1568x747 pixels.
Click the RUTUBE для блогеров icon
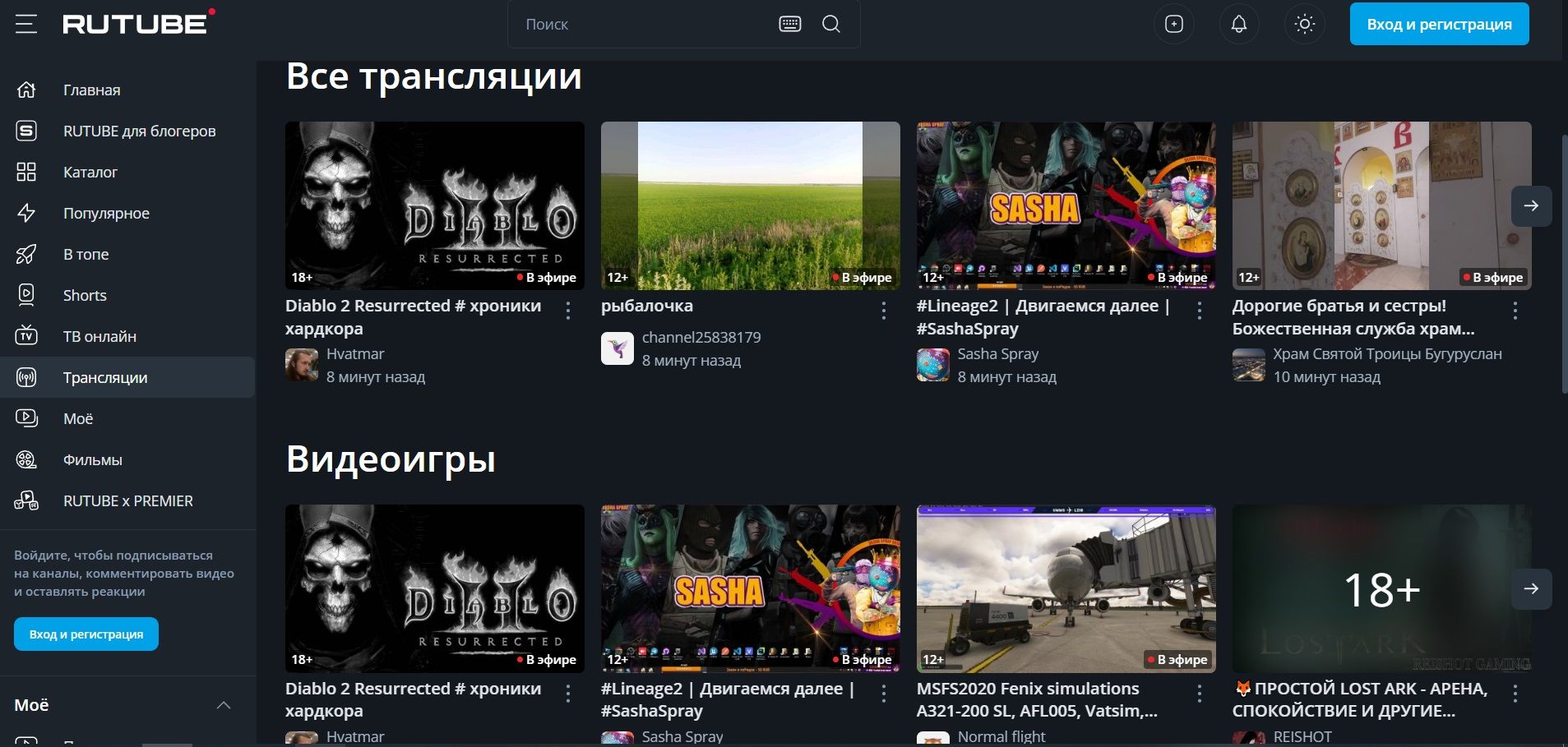pos(26,131)
